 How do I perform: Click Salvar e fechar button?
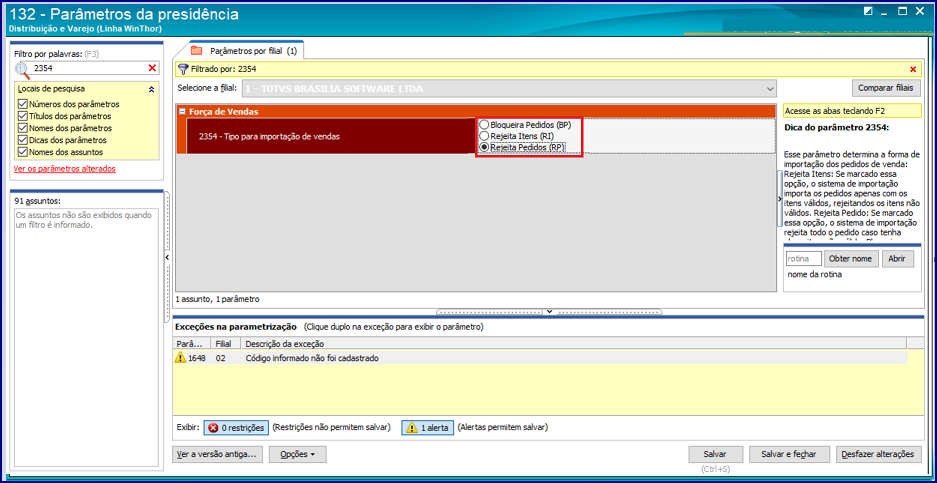pyautogui.click(x=789, y=454)
